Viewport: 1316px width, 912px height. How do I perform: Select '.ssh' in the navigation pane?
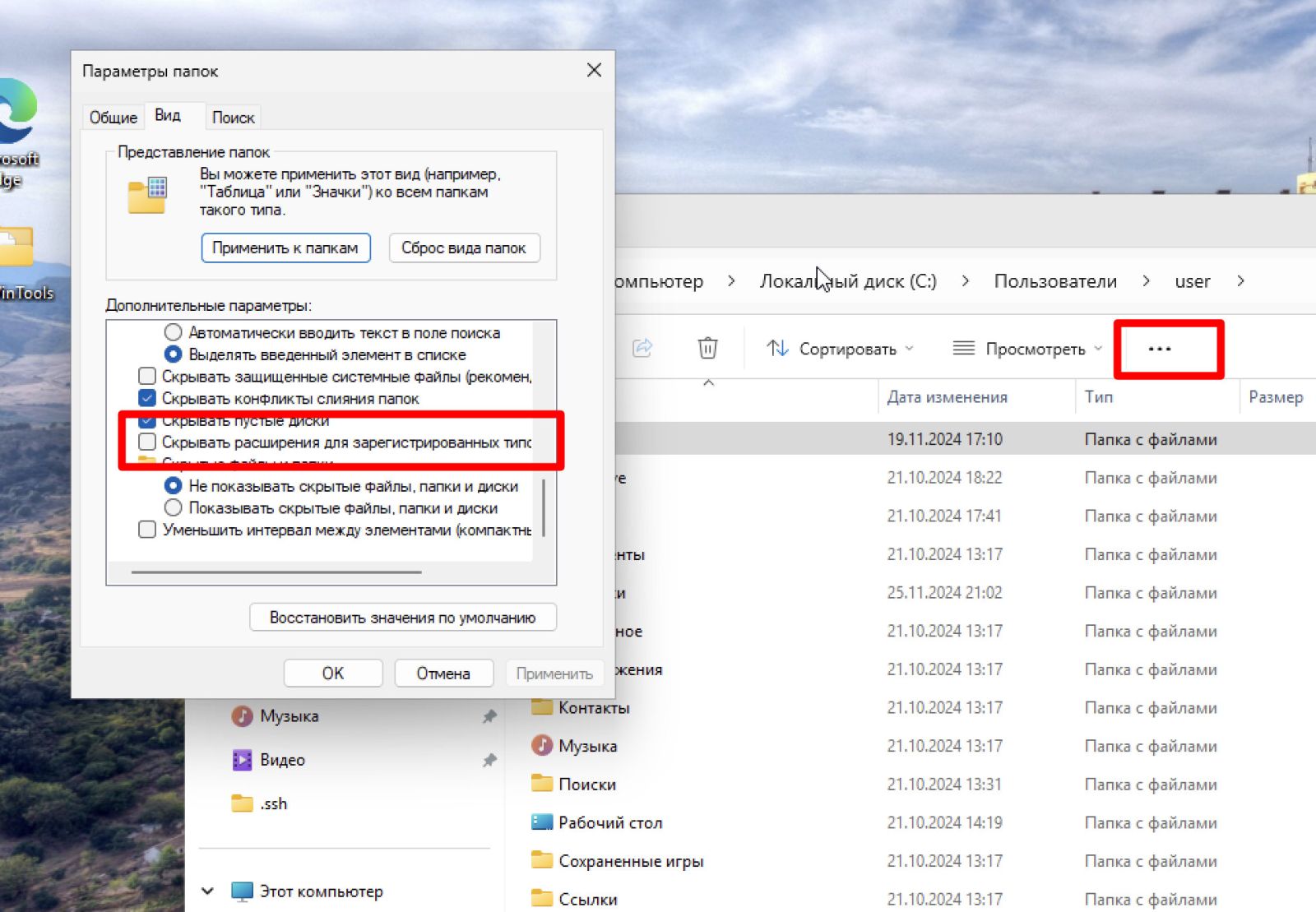[274, 803]
